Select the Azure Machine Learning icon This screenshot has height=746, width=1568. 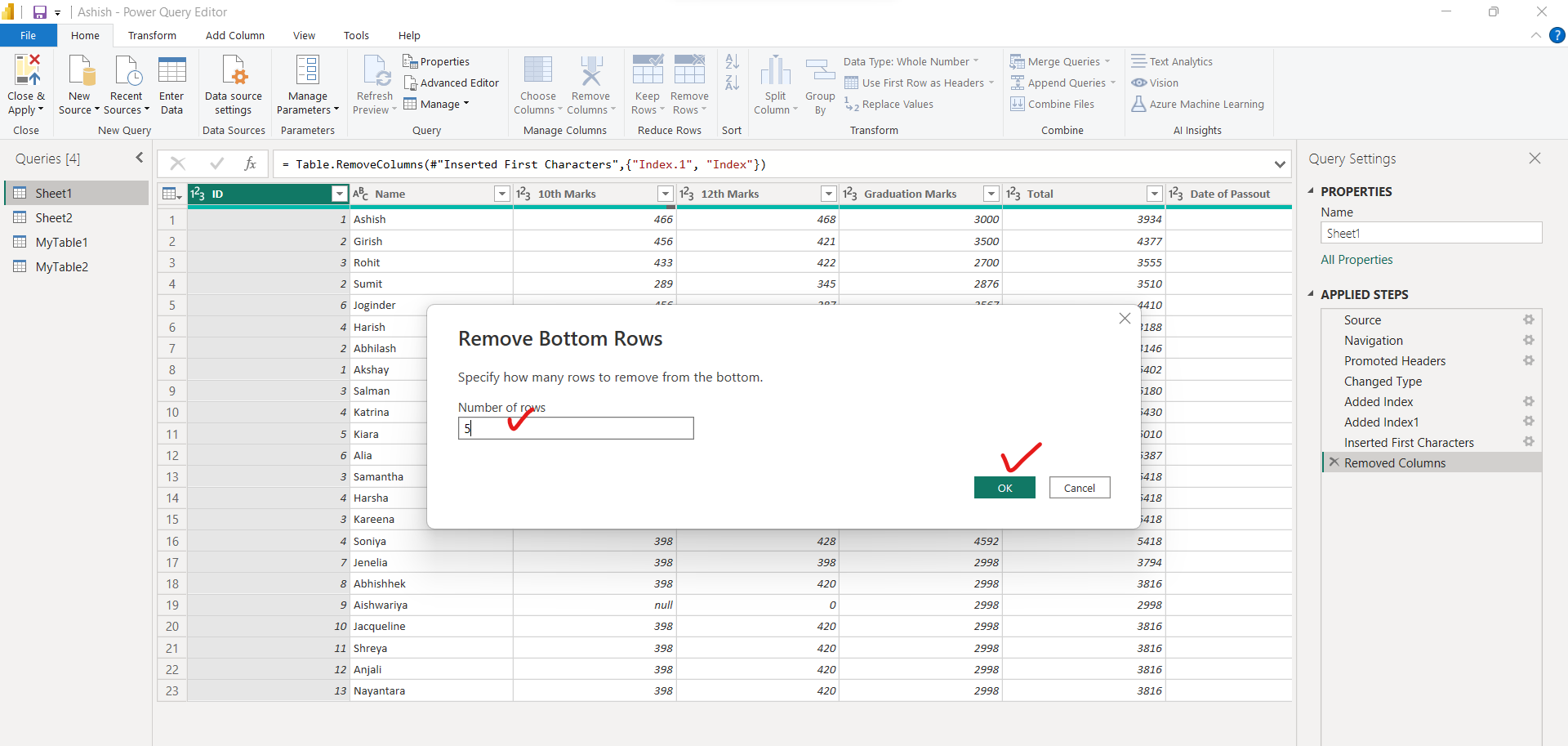(1138, 105)
